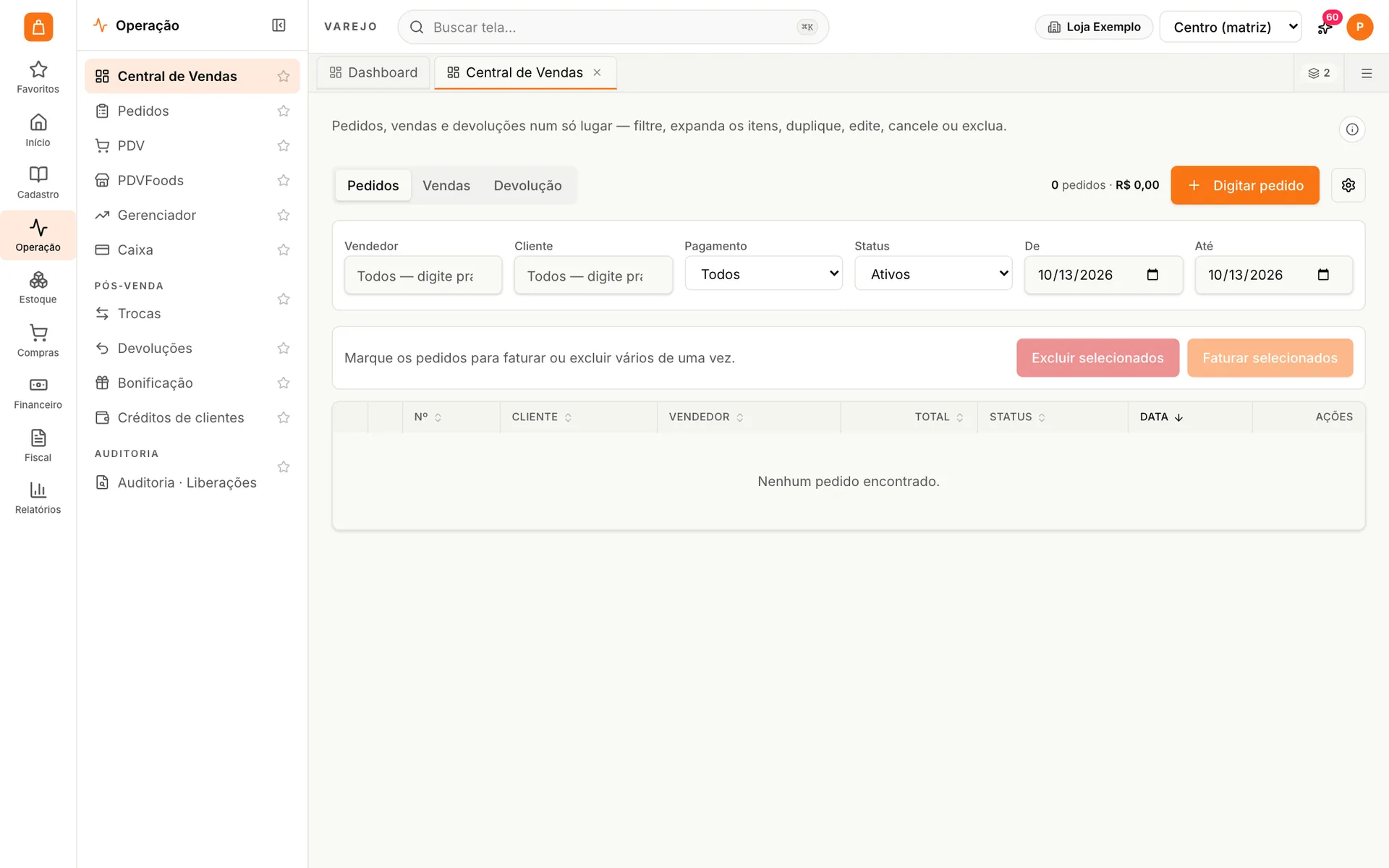Toggle the favorite star for PDV
Screen dimensions: 1389x868
pyautogui.click(x=284, y=145)
